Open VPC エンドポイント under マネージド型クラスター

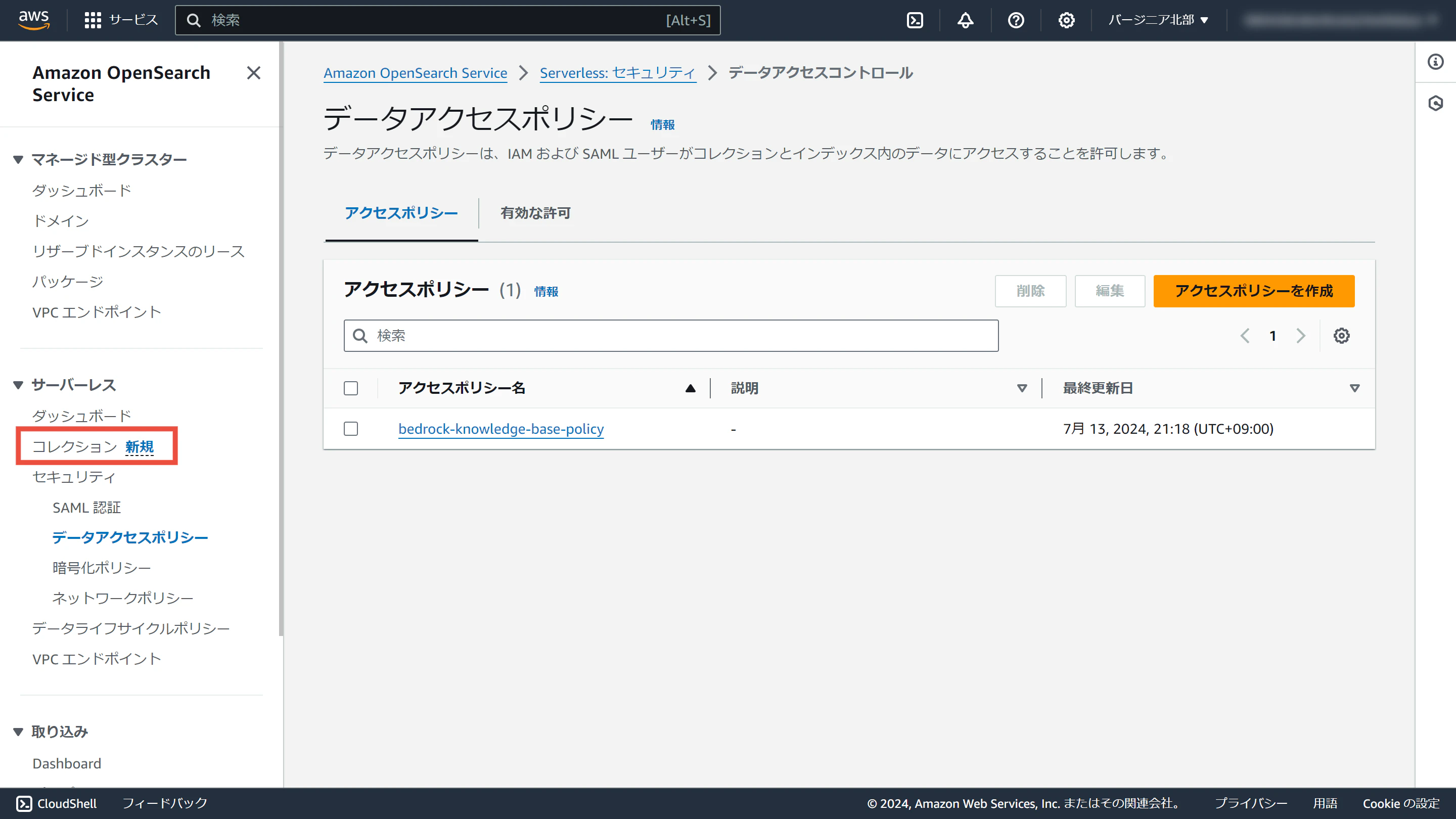pyautogui.click(x=97, y=312)
